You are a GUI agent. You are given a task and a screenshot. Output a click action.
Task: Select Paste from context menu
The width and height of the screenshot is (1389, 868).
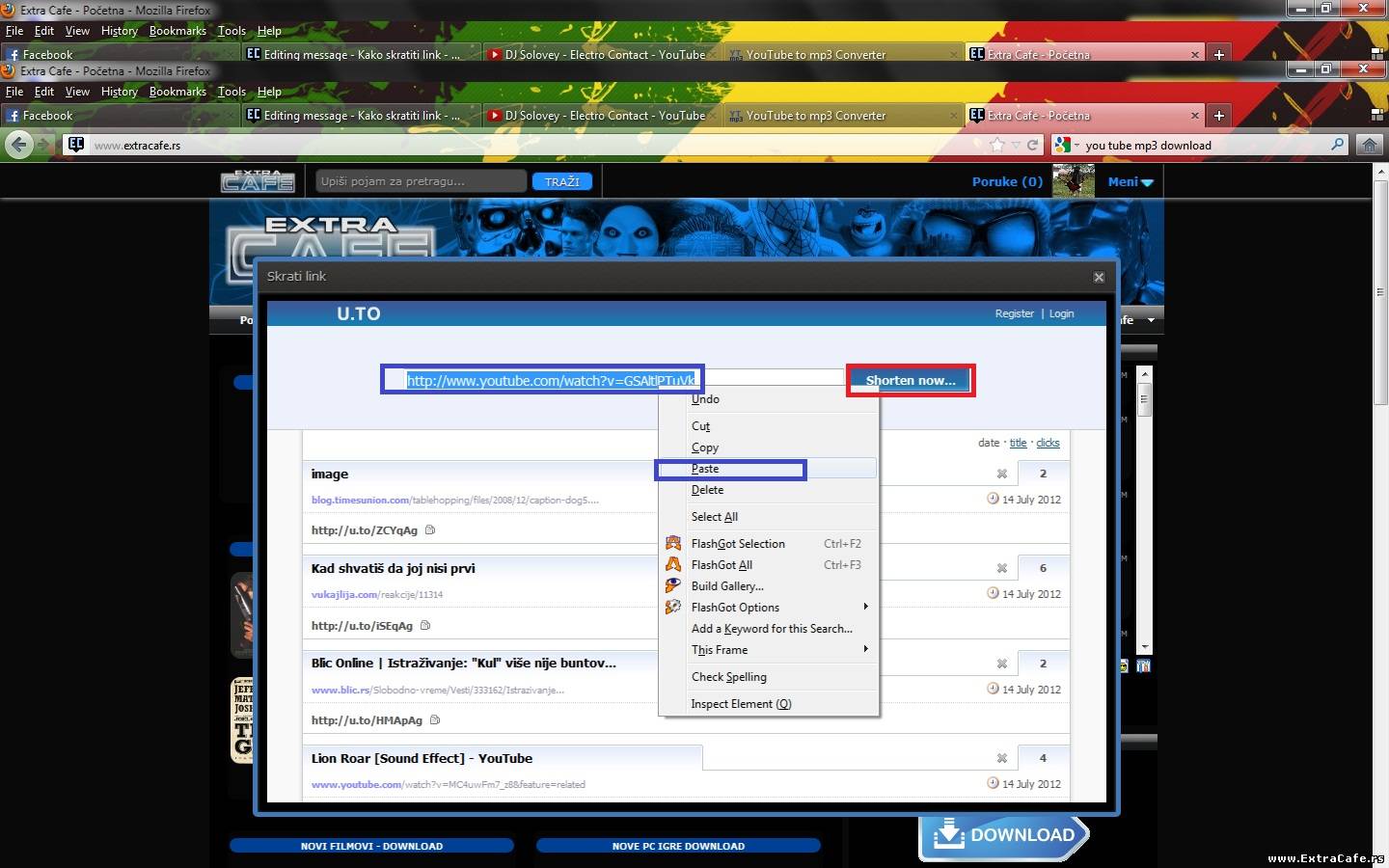tap(705, 469)
